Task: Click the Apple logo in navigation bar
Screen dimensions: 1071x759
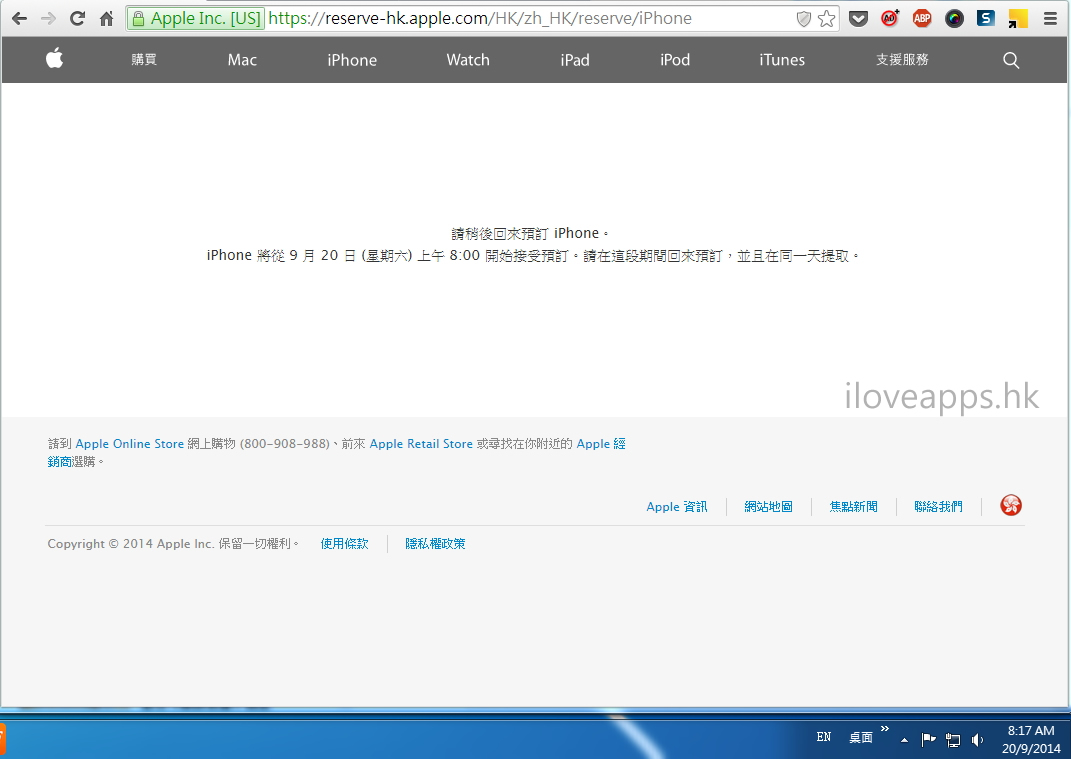Action: click(x=55, y=59)
